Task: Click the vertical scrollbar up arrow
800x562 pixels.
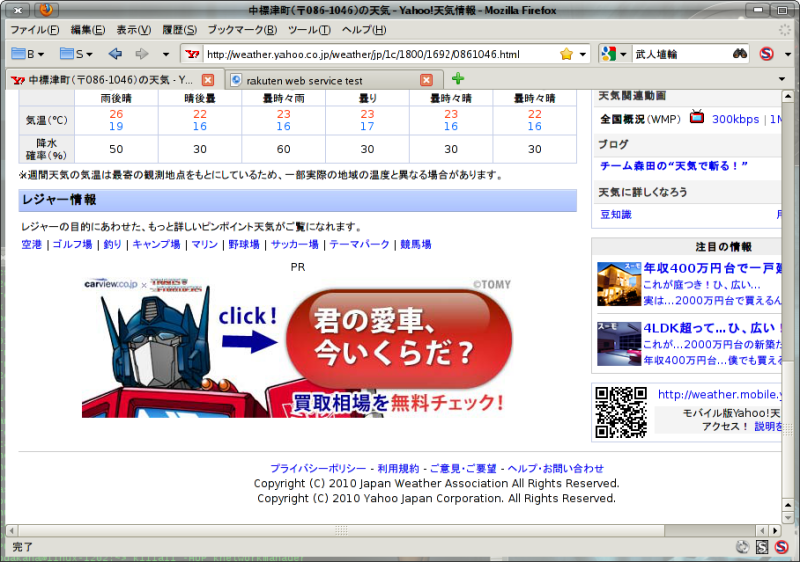Action: (x=788, y=96)
